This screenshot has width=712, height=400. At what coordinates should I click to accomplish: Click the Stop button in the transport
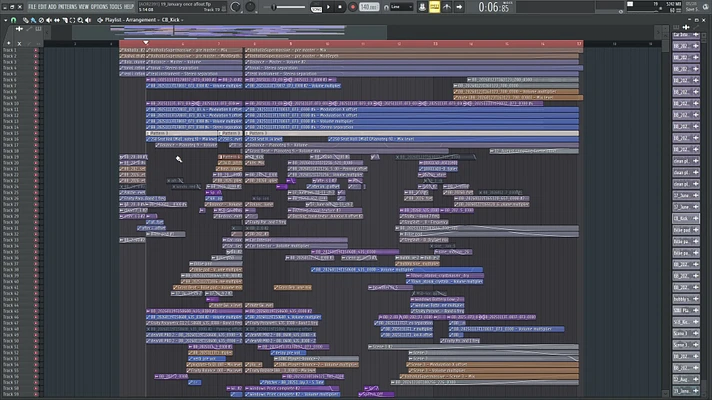[340, 7]
